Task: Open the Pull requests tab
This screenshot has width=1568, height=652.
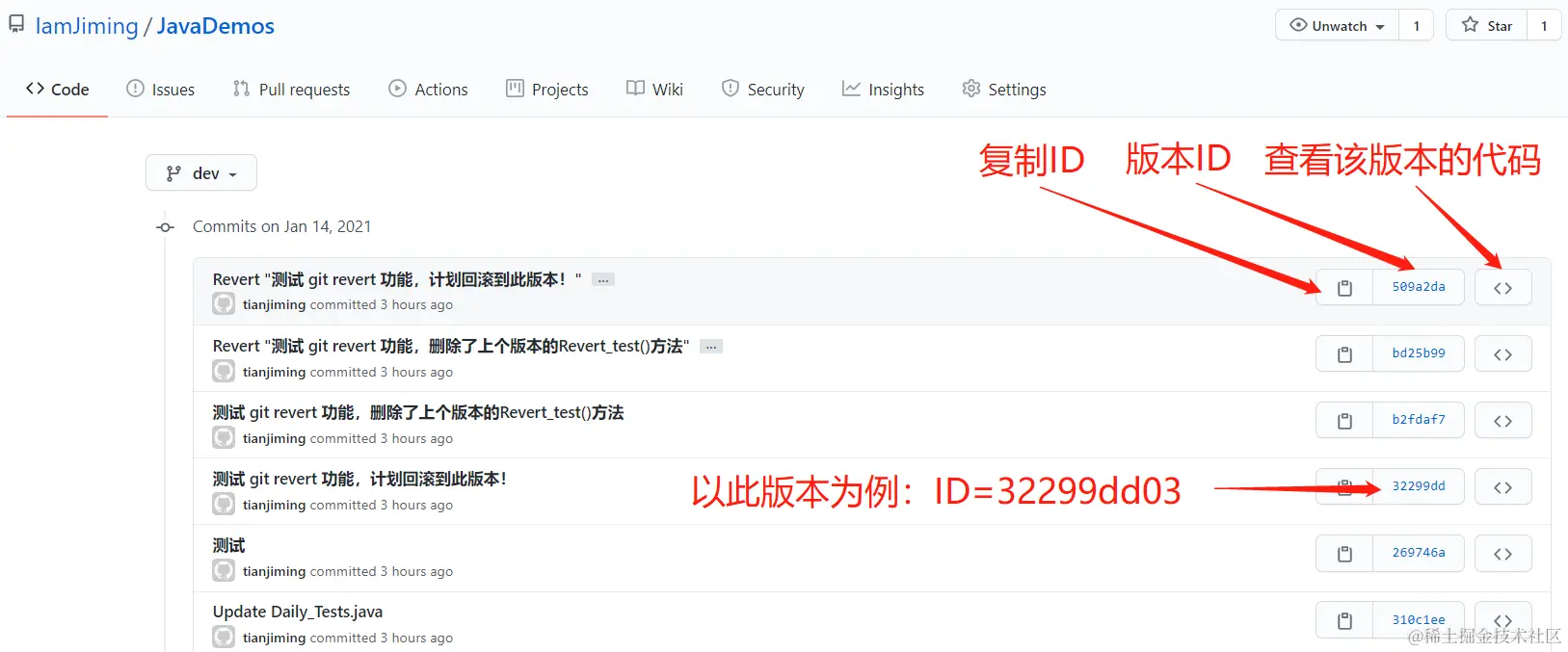Action: point(291,89)
